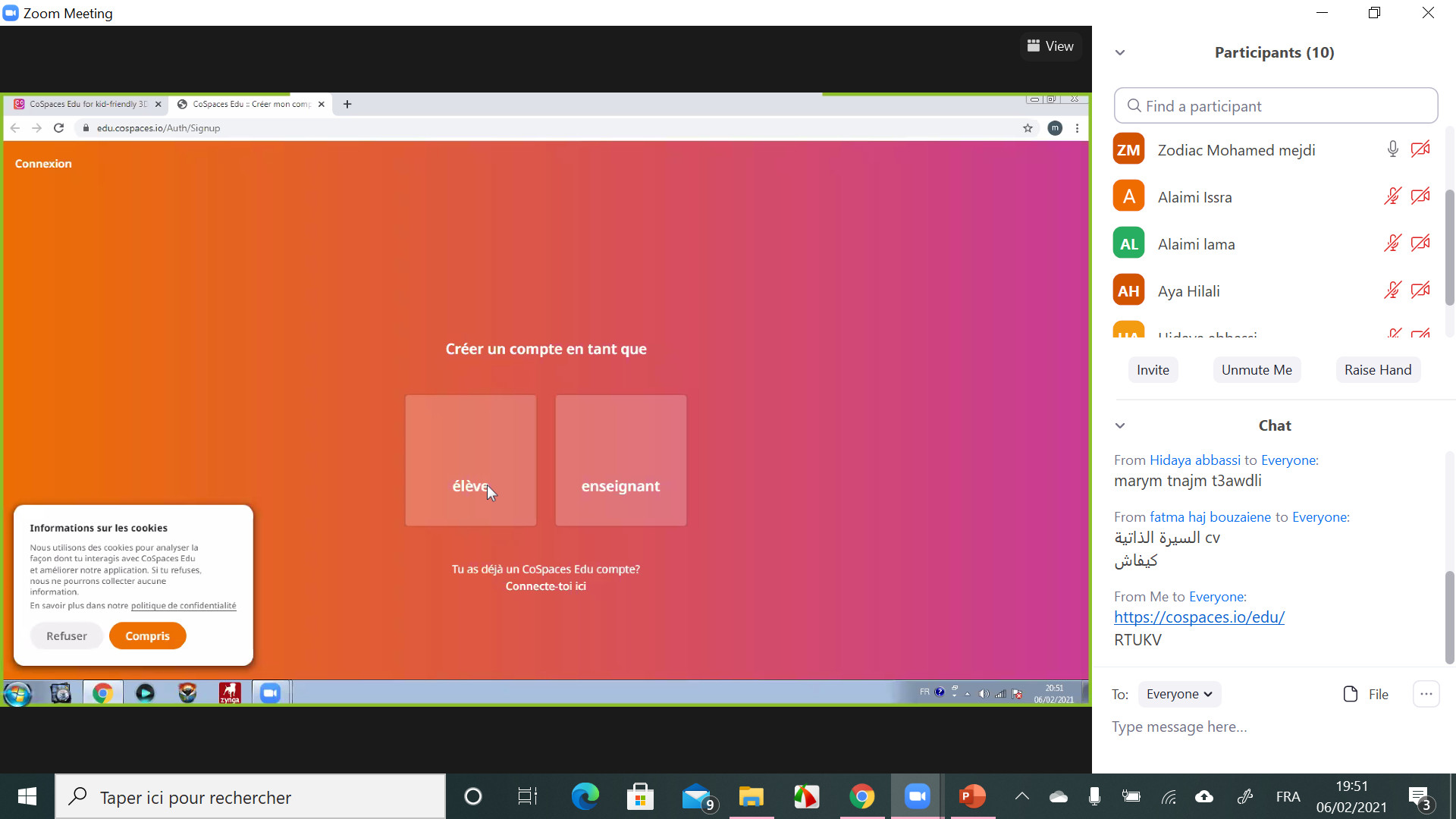Click Aya Hilali camera-off icon
This screenshot has width=1456, height=819.
click(1420, 290)
